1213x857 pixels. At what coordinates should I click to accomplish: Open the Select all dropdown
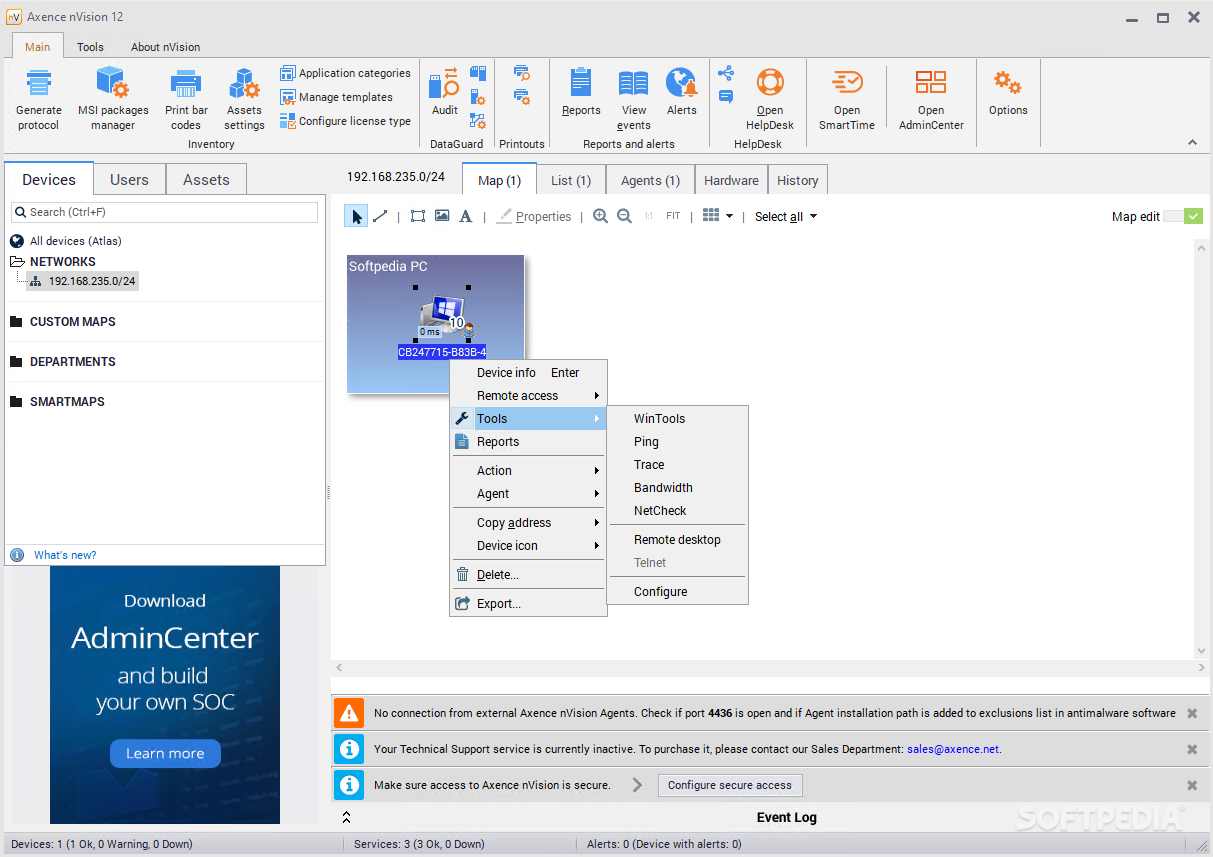click(x=786, y=217)
